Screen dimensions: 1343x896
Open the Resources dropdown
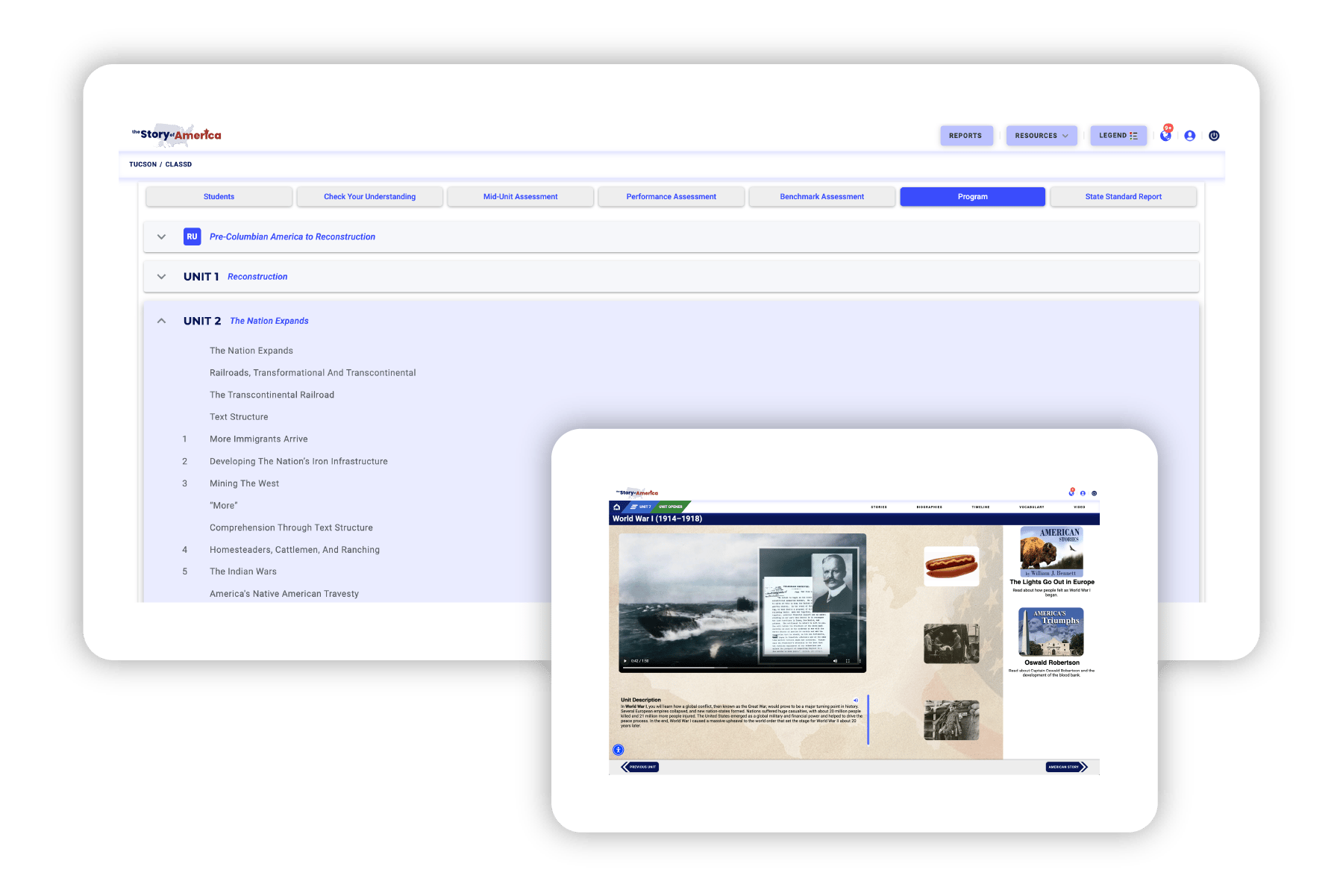tap(1042, 135)
